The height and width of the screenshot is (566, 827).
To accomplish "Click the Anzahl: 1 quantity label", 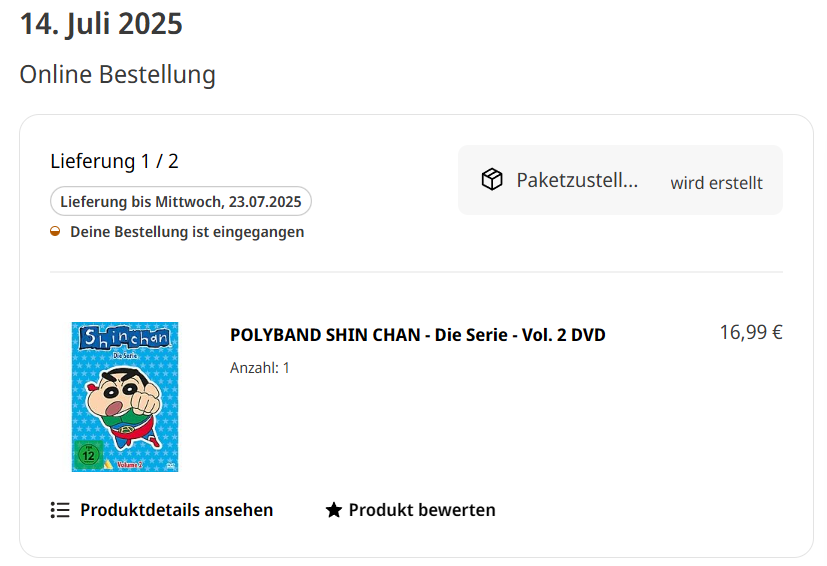I will click(259, 368).
